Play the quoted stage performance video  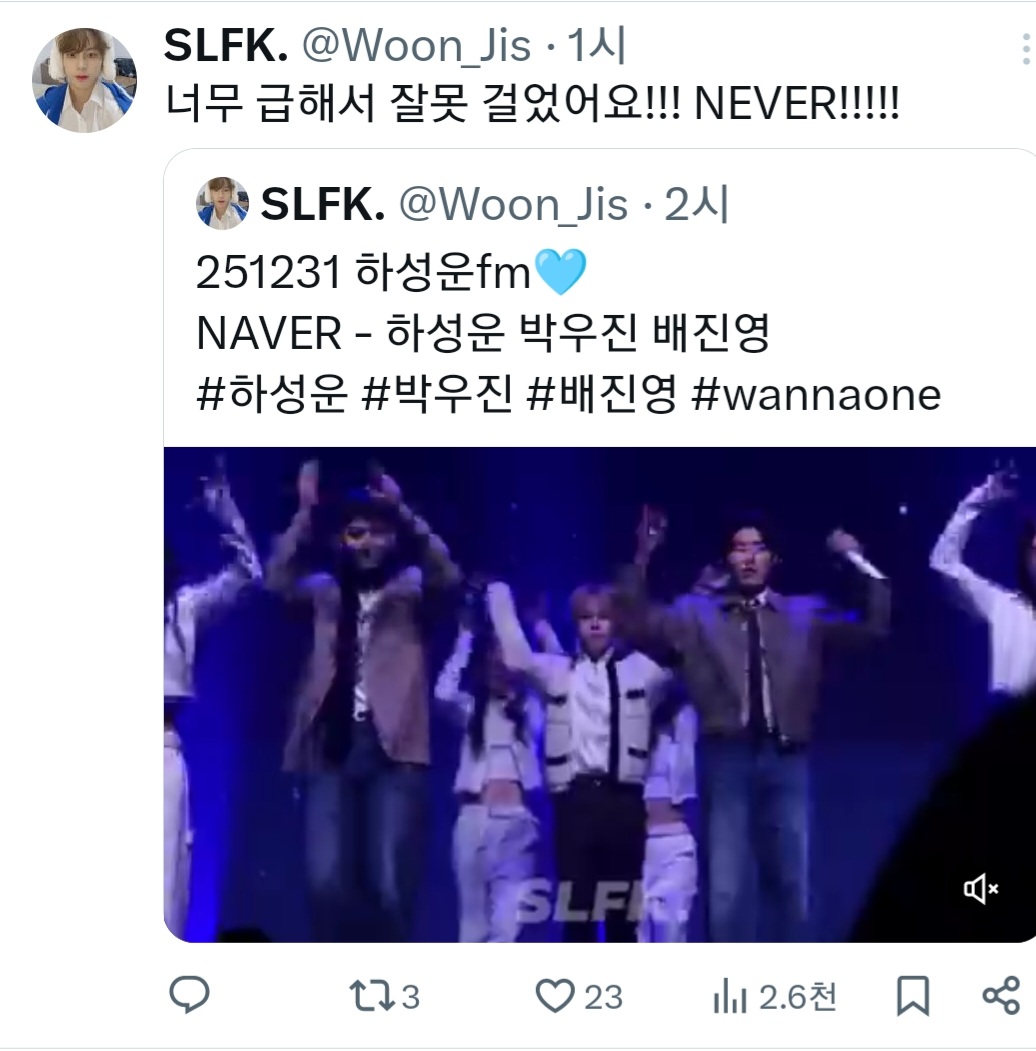pos(600,694)
